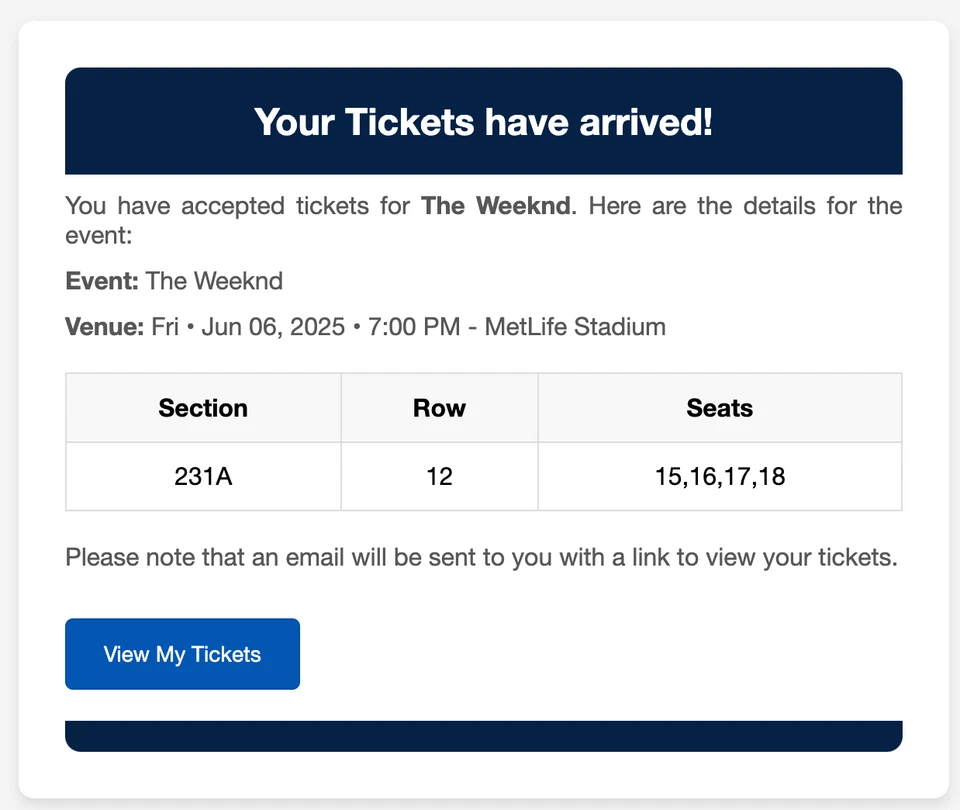This screenshot has height=810, width=960.
Task: Click the Your Tickets have arrived header banner
Action: click(483, 121)
